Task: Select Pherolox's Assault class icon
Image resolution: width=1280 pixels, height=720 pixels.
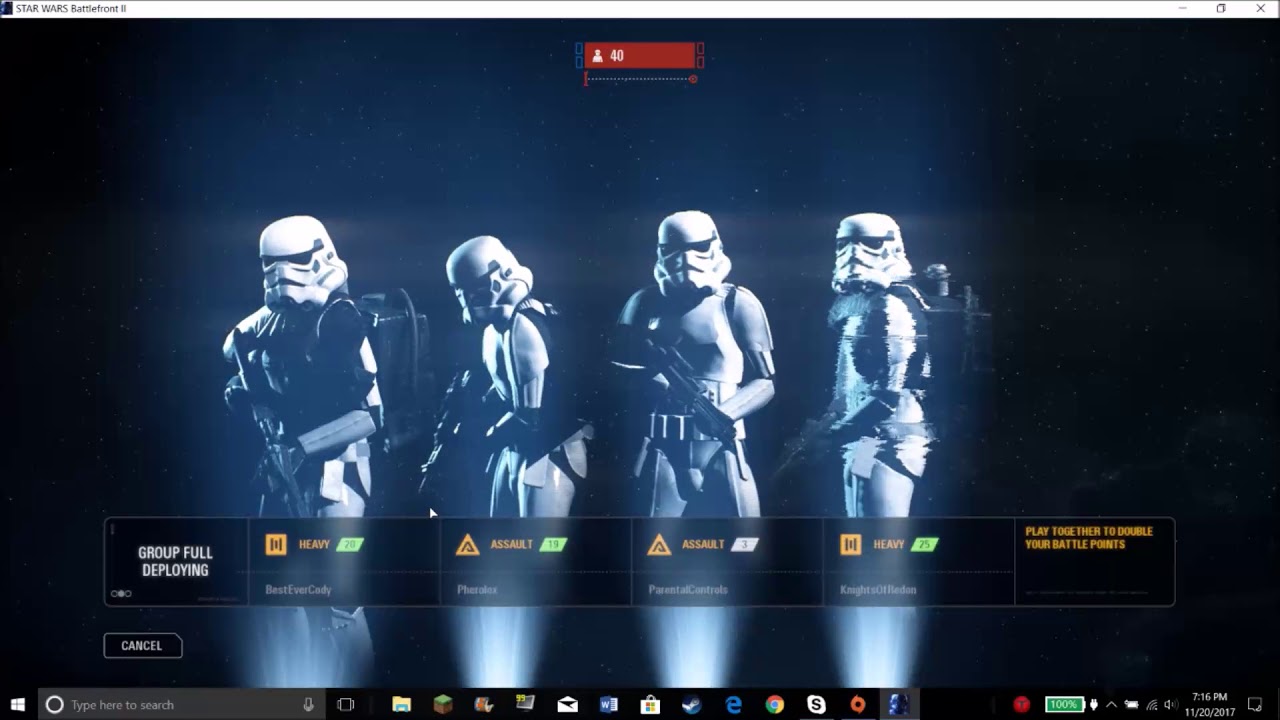Action: 467,545
